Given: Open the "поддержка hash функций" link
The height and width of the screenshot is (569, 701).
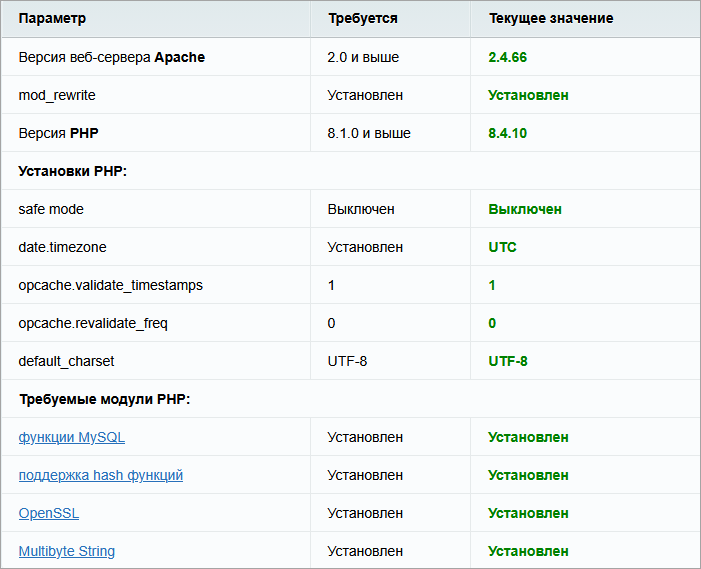Looking at the screenshot, I should (x=100, y=475).
